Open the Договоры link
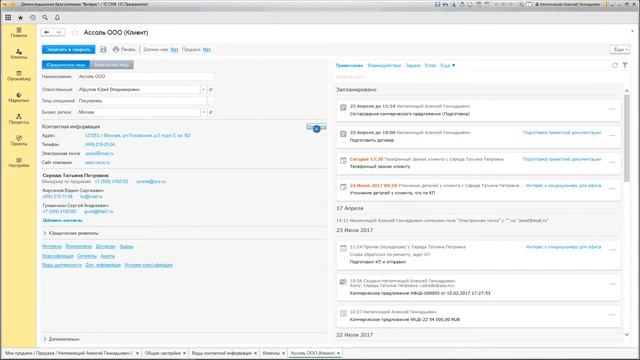 pos(105,247)
